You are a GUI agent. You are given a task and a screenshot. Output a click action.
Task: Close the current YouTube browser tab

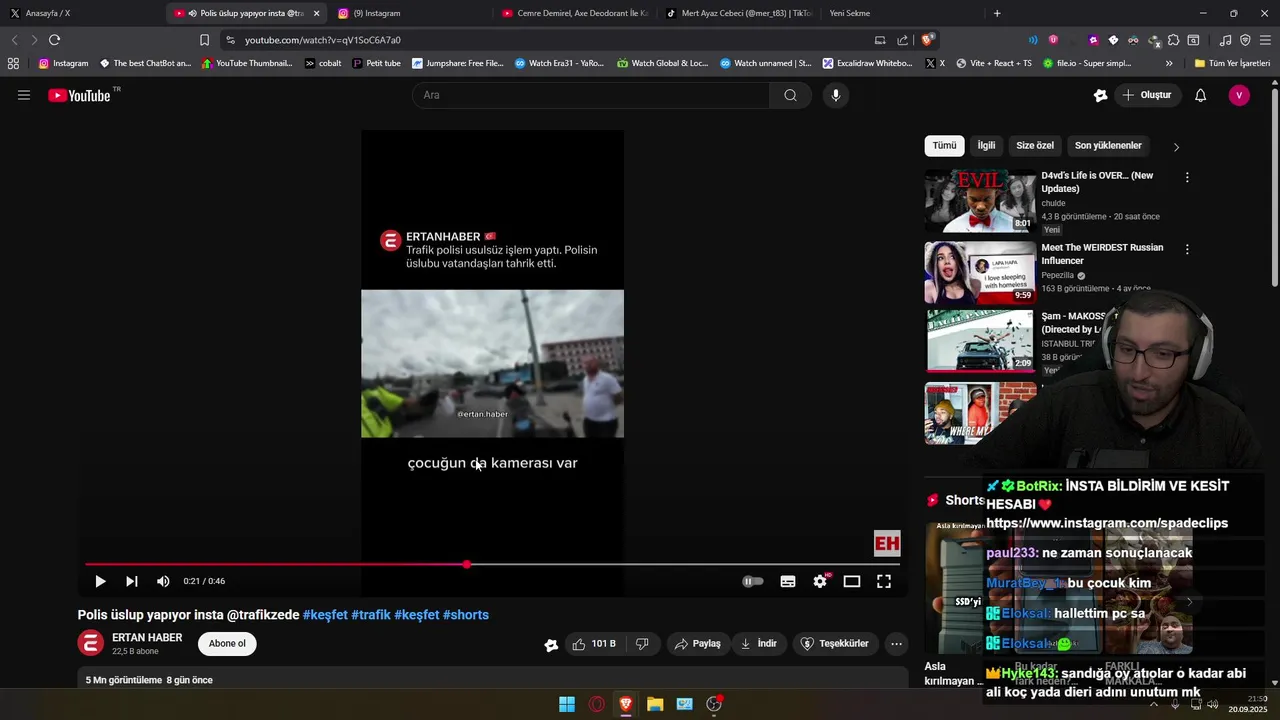[x=316, y=13]
